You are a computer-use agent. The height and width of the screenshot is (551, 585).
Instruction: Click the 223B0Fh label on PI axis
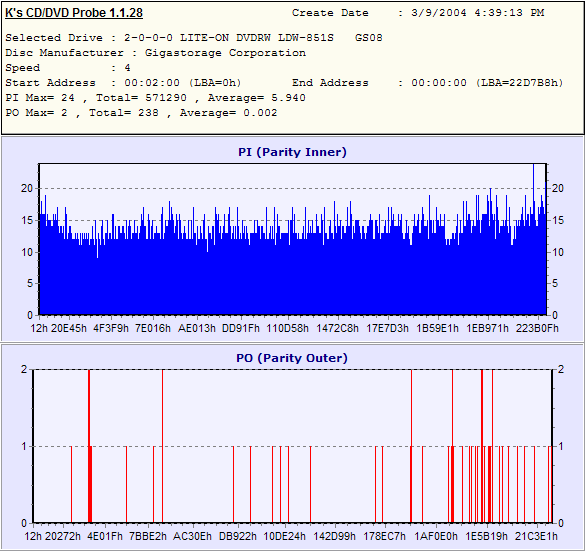pyautogui.click(x=537, y=328)
